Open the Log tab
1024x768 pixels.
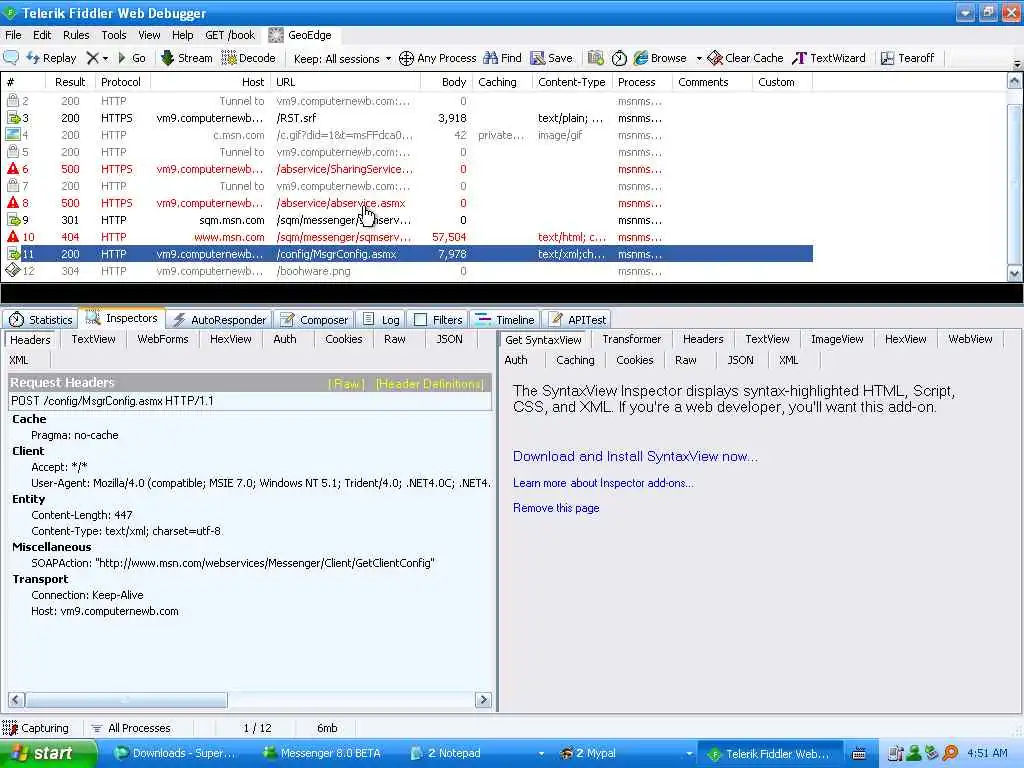[381, 319]
